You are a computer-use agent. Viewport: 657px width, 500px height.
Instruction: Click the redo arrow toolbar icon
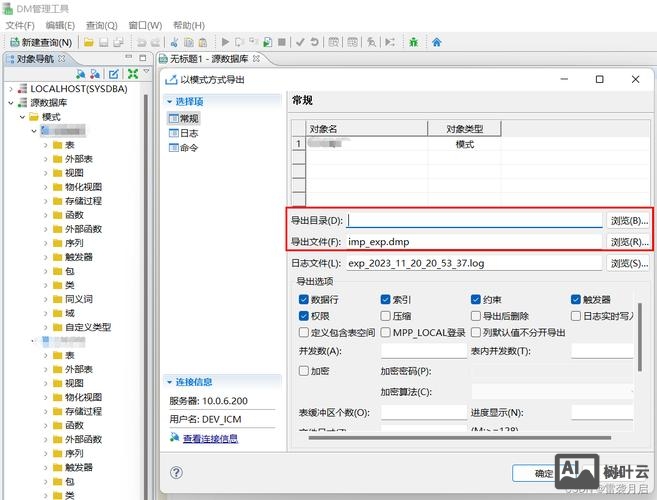pos(155,42)
